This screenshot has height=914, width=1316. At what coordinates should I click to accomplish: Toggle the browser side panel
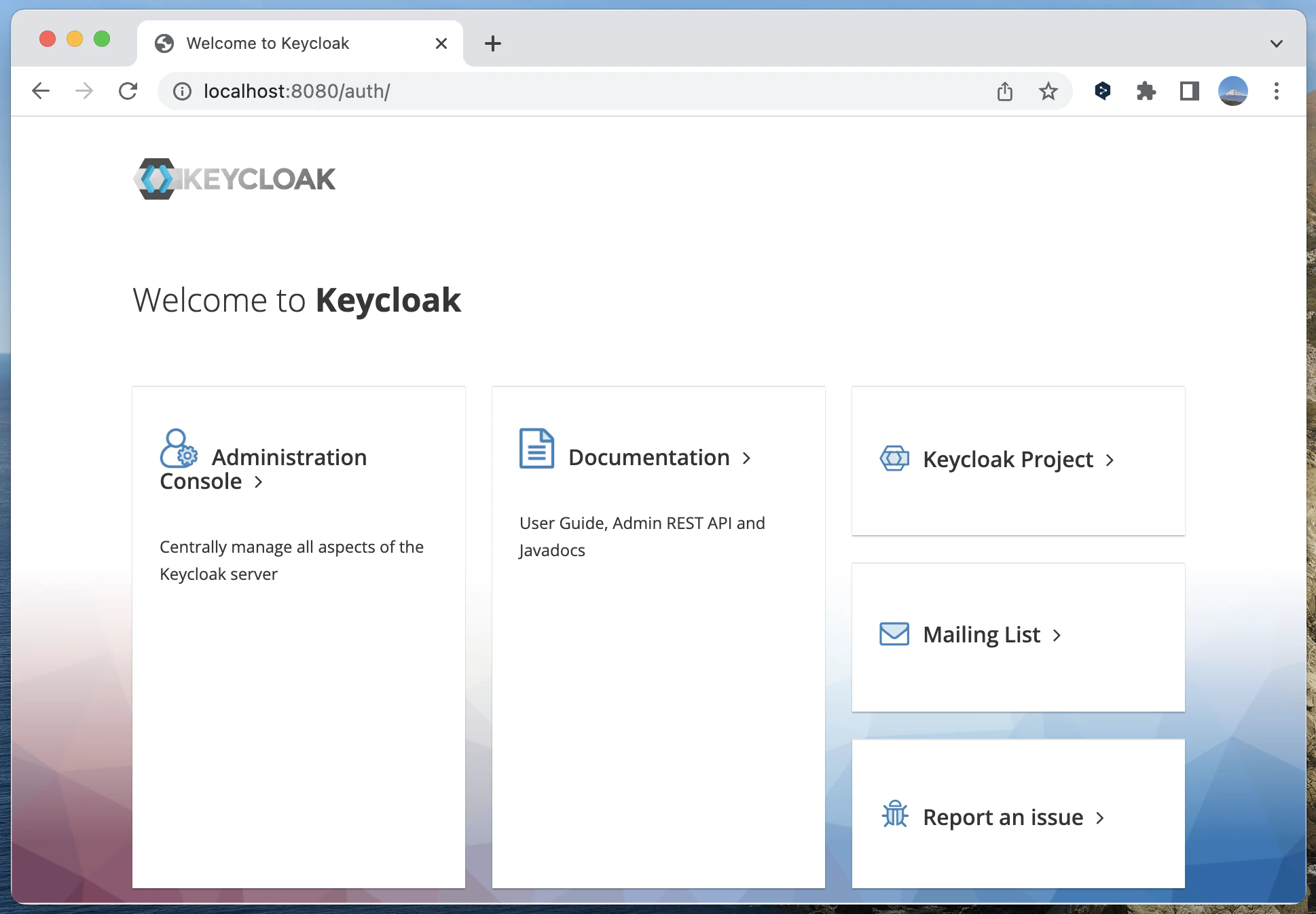click(x=1189, y=91)
